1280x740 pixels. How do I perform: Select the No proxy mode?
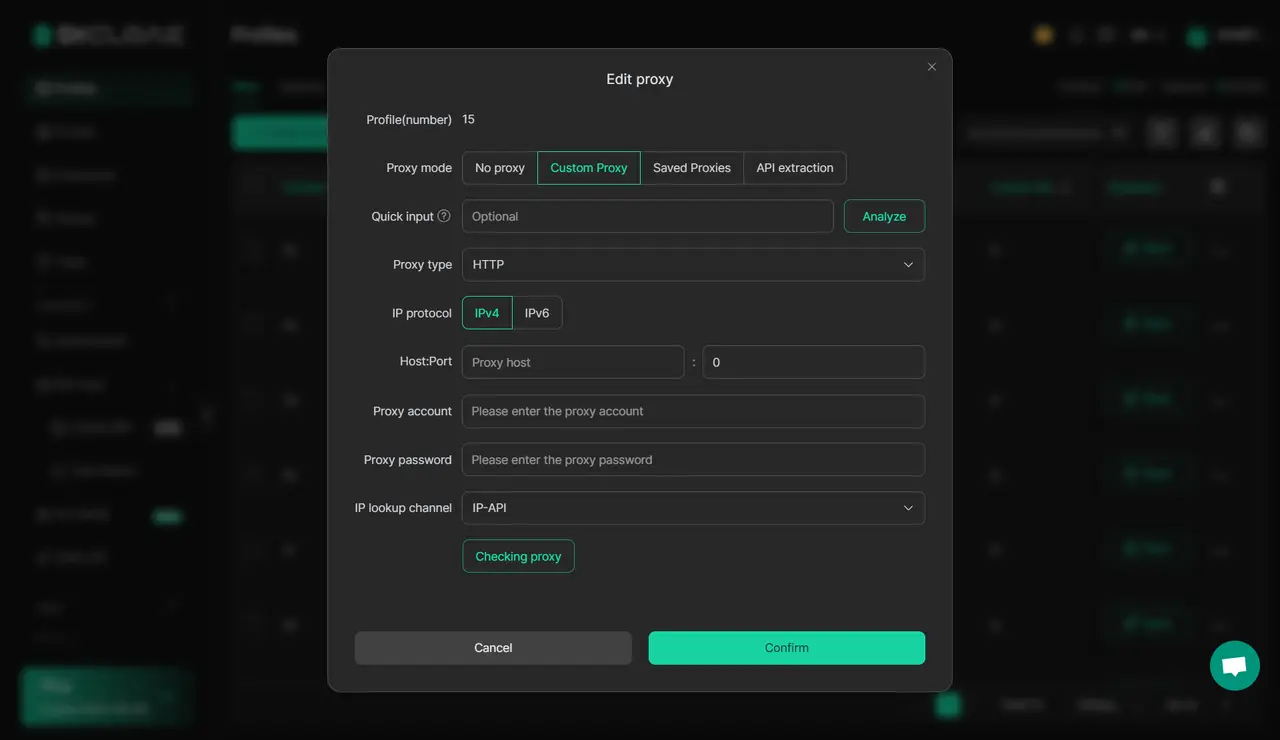(499, 168)
